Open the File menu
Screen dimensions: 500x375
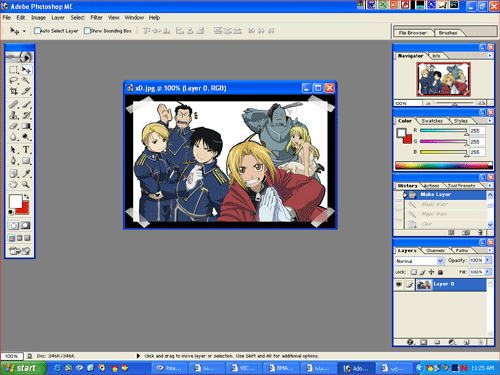(7, 18)
